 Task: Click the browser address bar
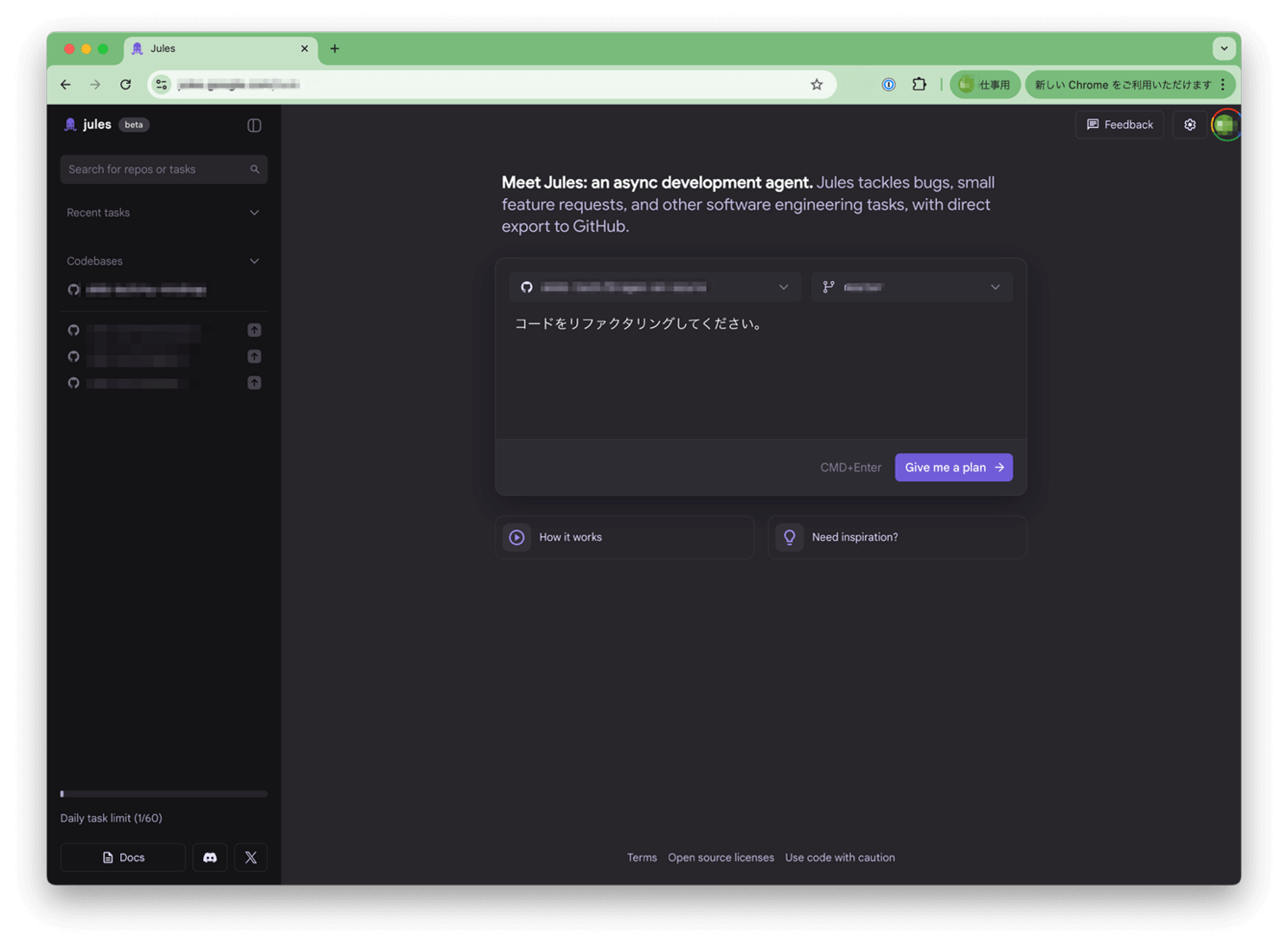[491, 84]
